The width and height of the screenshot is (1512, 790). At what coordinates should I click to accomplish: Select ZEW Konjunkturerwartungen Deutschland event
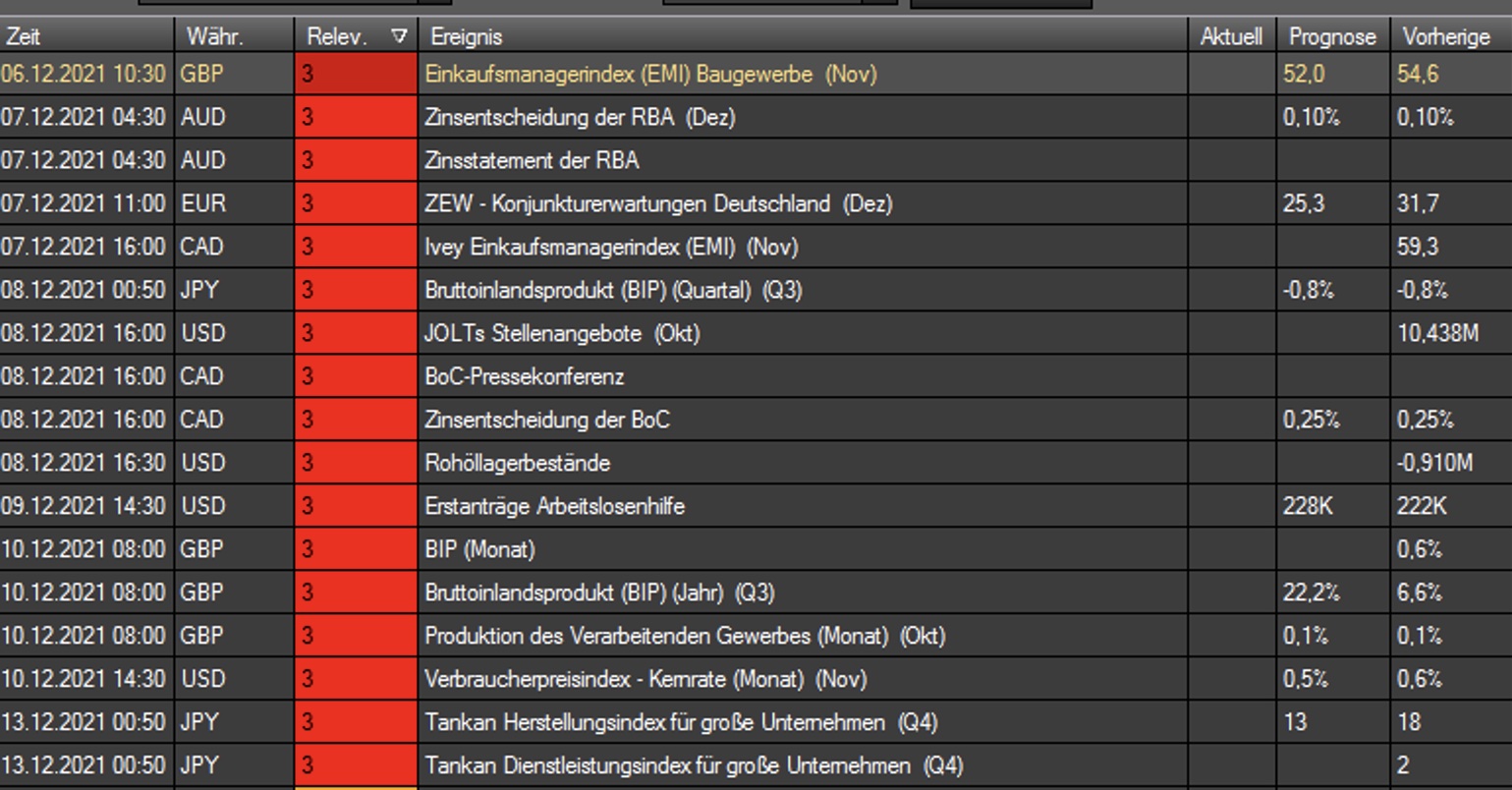657,204
